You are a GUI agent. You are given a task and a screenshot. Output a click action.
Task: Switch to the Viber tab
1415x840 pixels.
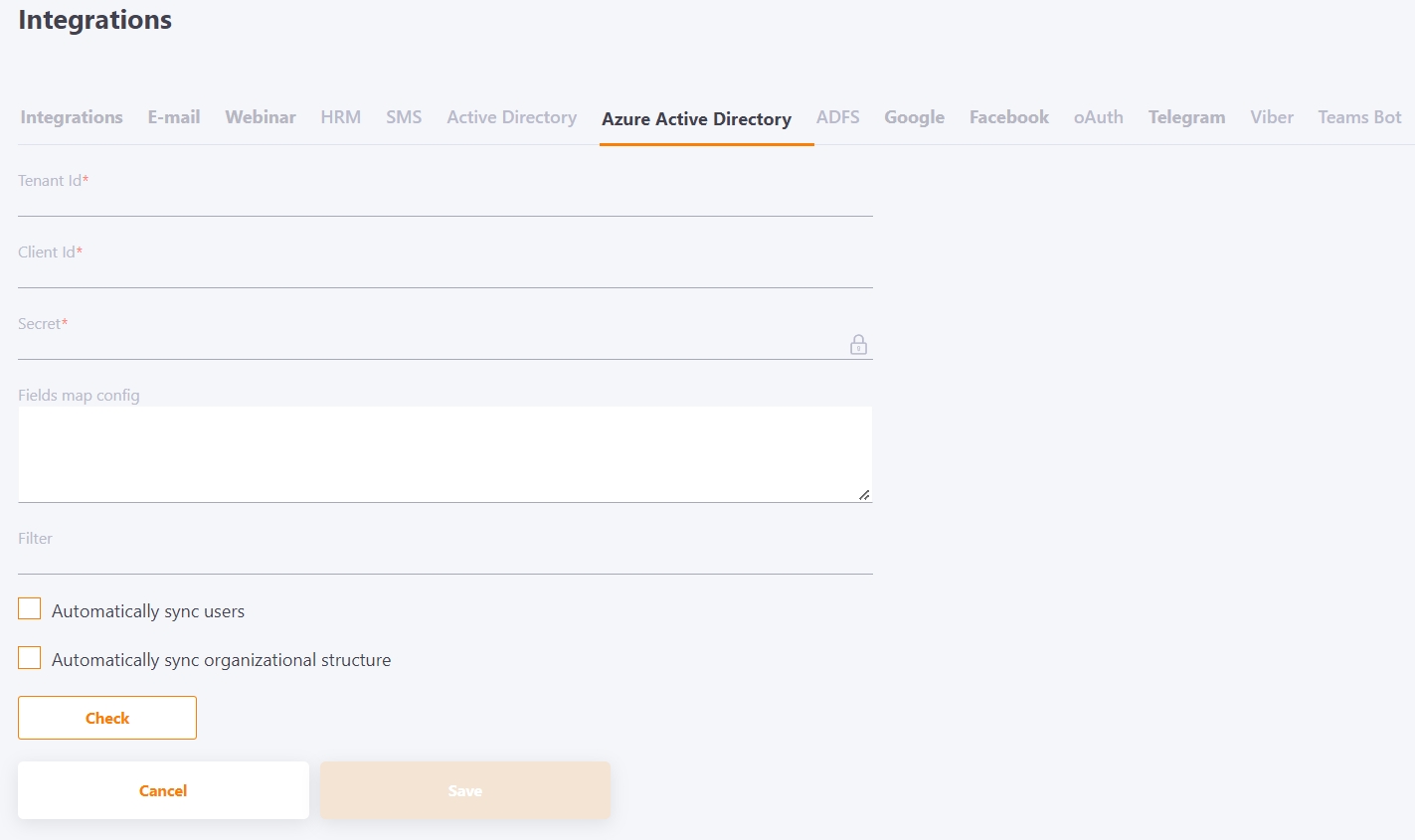(x=1271, y=116)
